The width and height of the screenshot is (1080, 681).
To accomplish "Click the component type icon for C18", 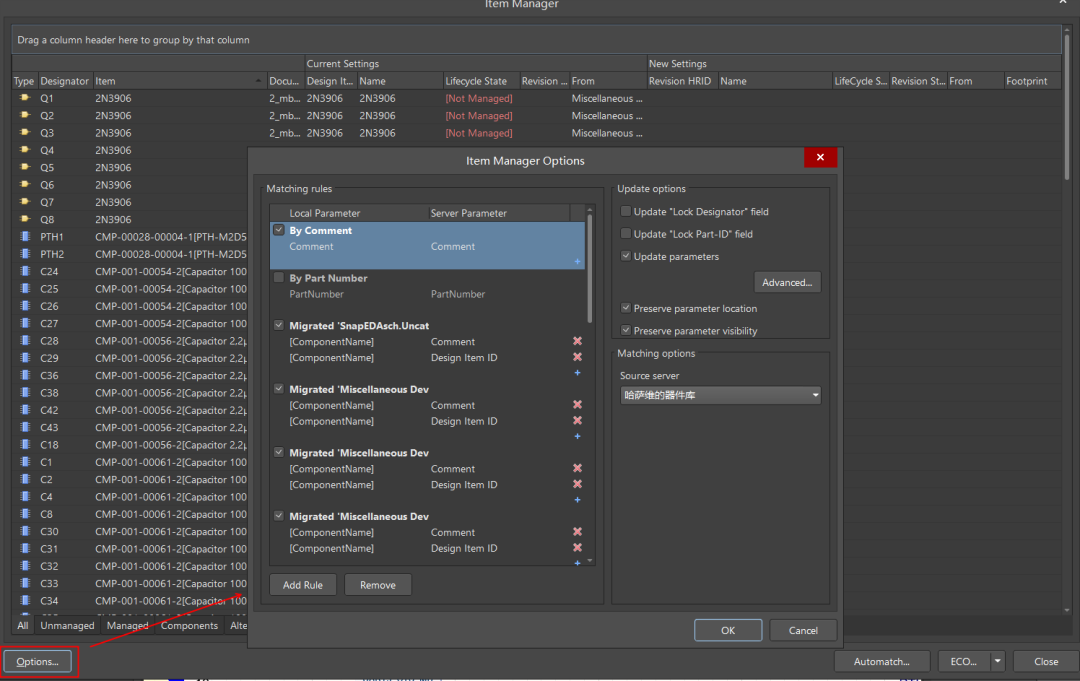I will 25,444.
